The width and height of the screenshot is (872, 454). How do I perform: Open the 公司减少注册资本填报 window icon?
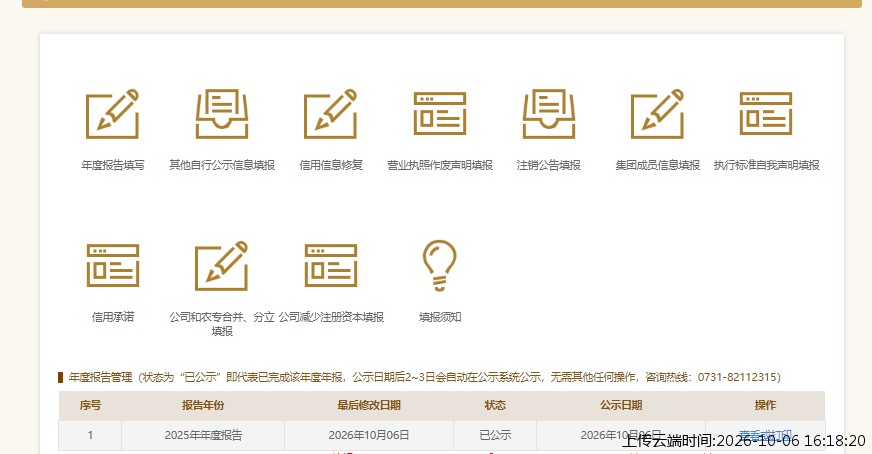pyautogui.click(x=330, y=266)
